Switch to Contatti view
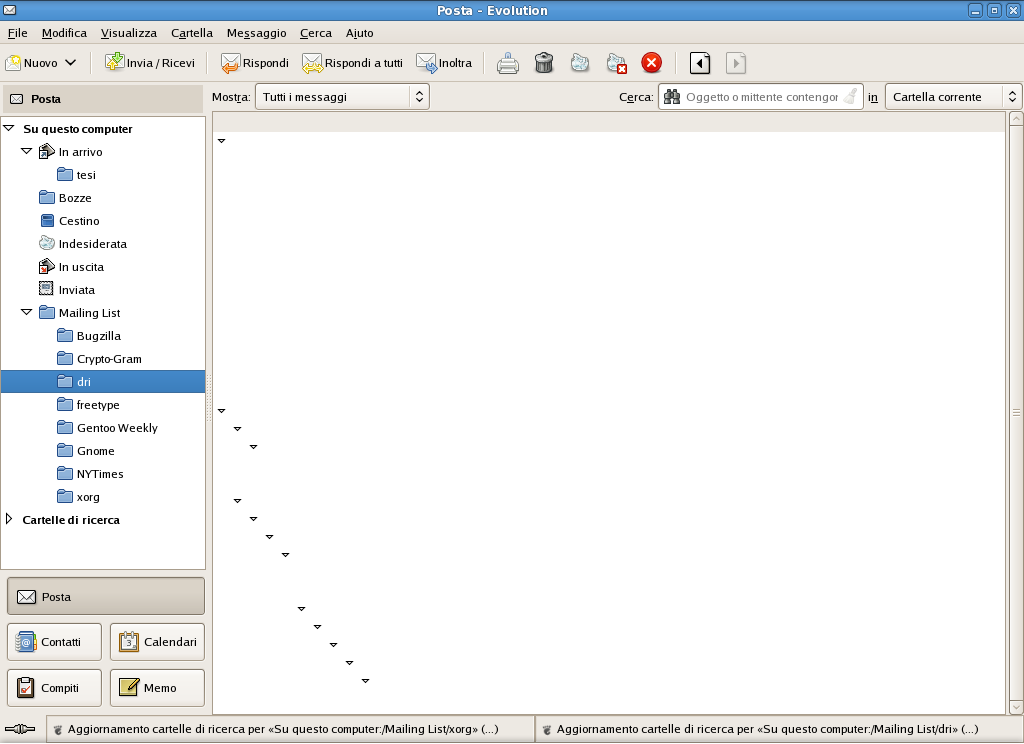The height and width of the screenshot is (744, 1024). coord(54,642)
